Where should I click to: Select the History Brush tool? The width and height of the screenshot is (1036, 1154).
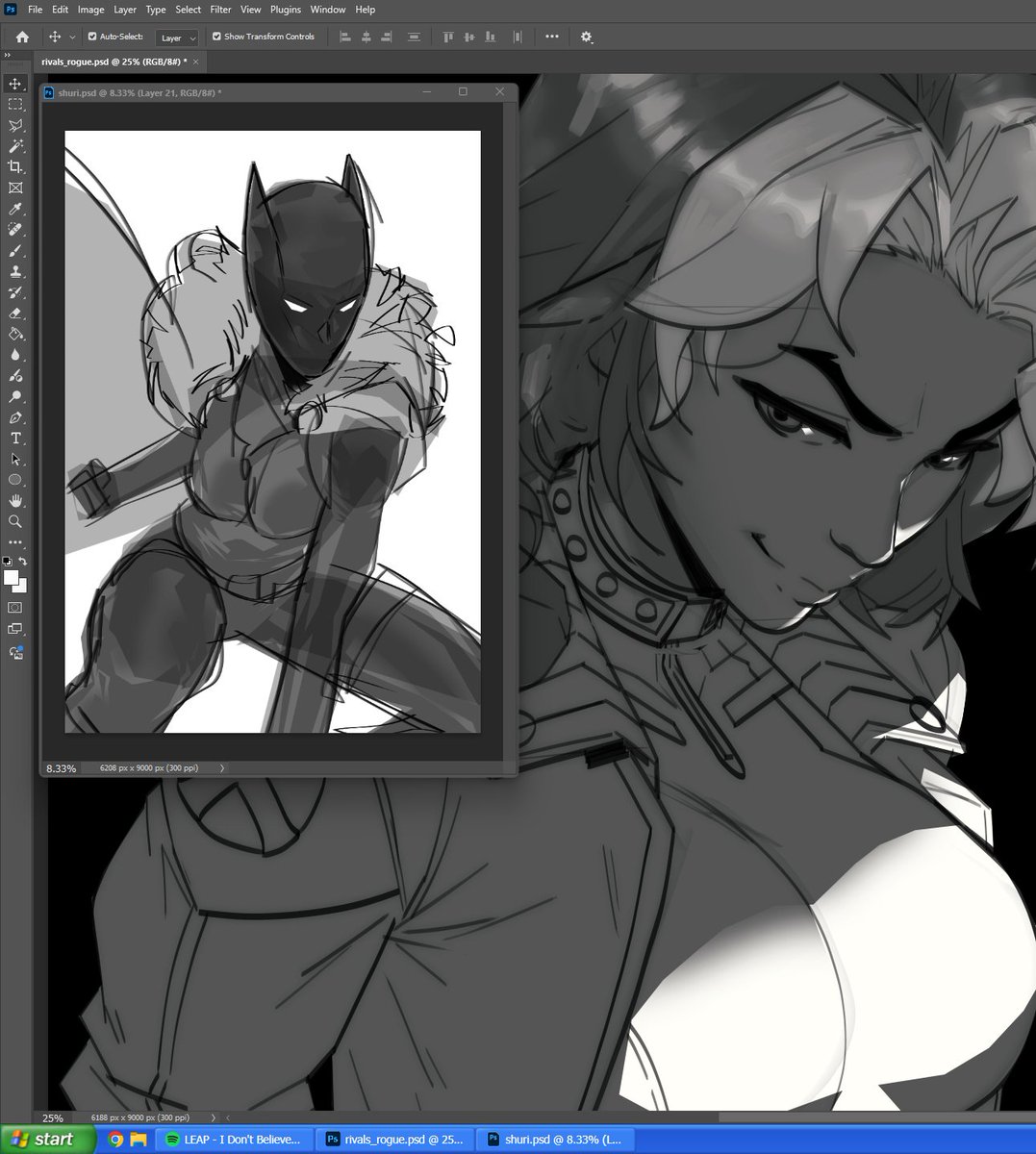tap(15, 292)
